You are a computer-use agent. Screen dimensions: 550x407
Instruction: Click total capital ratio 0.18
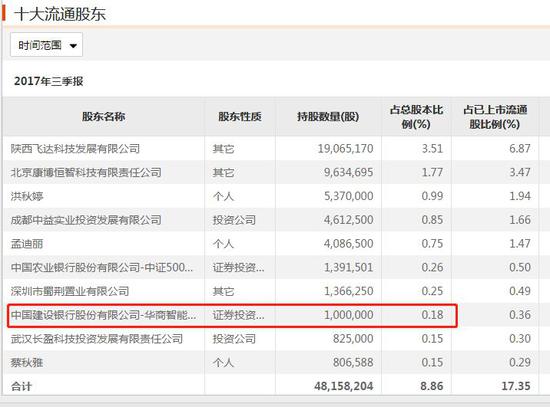click(432, 315)
